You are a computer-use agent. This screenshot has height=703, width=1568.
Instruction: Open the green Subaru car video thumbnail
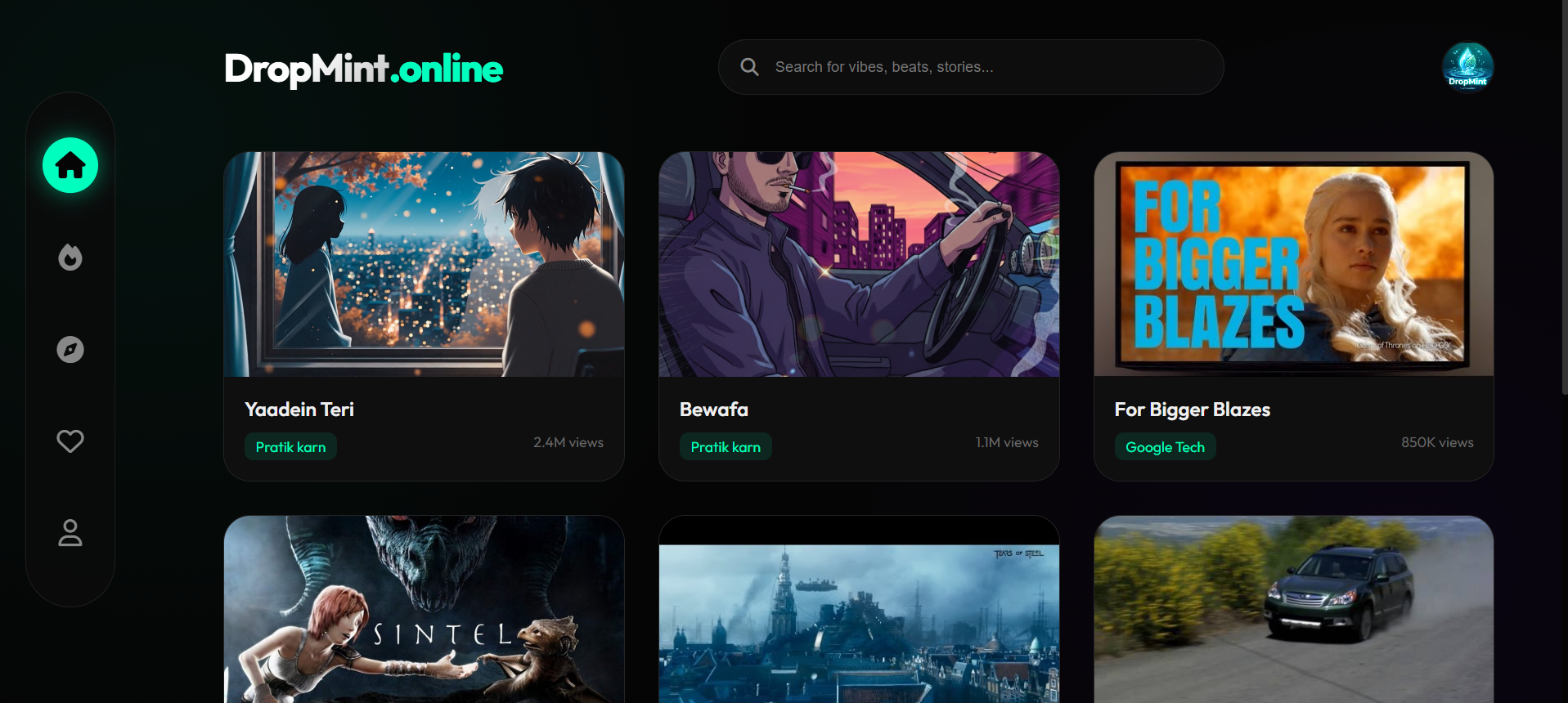(1294, 609)
